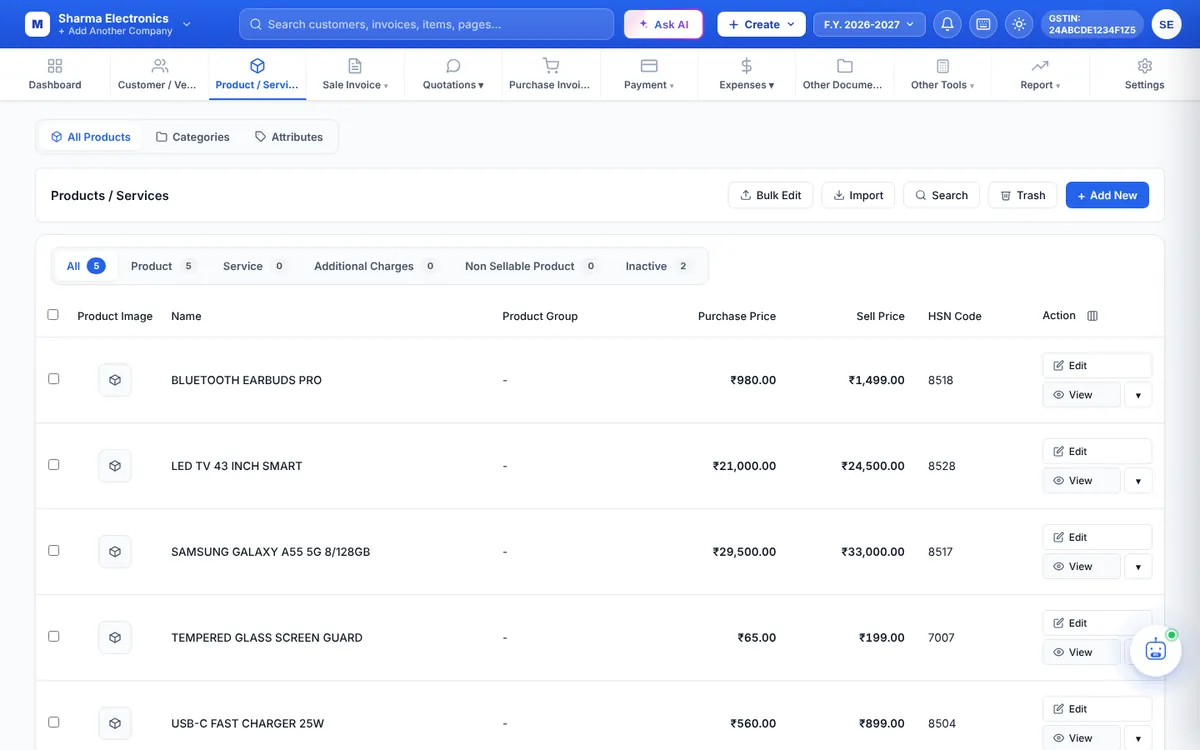
Task: Edit USB-C FAST CHARGER 25W
Action: [x=1097, y=709]
